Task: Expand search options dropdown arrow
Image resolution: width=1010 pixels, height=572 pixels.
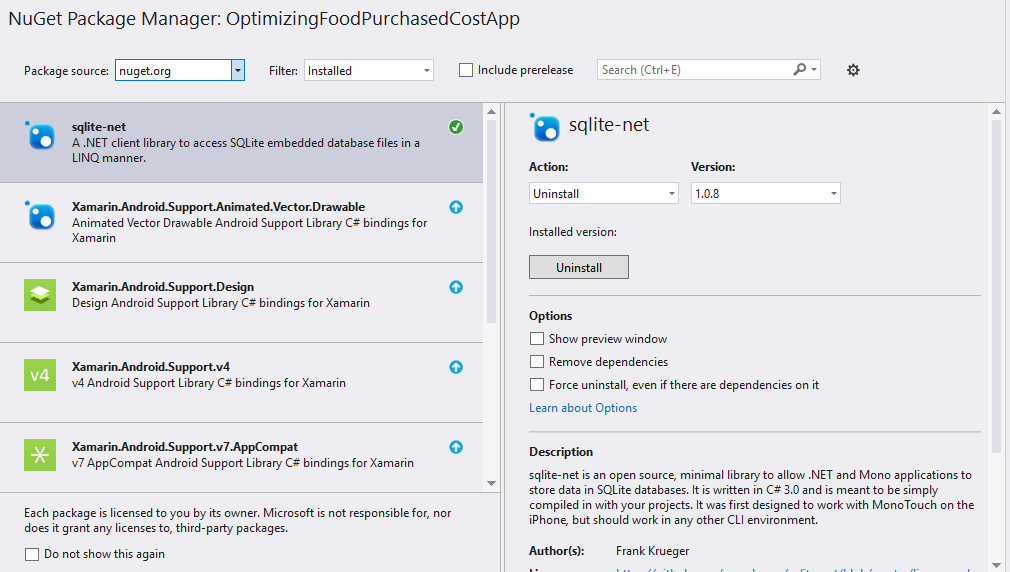Action: tap(814, 70)
